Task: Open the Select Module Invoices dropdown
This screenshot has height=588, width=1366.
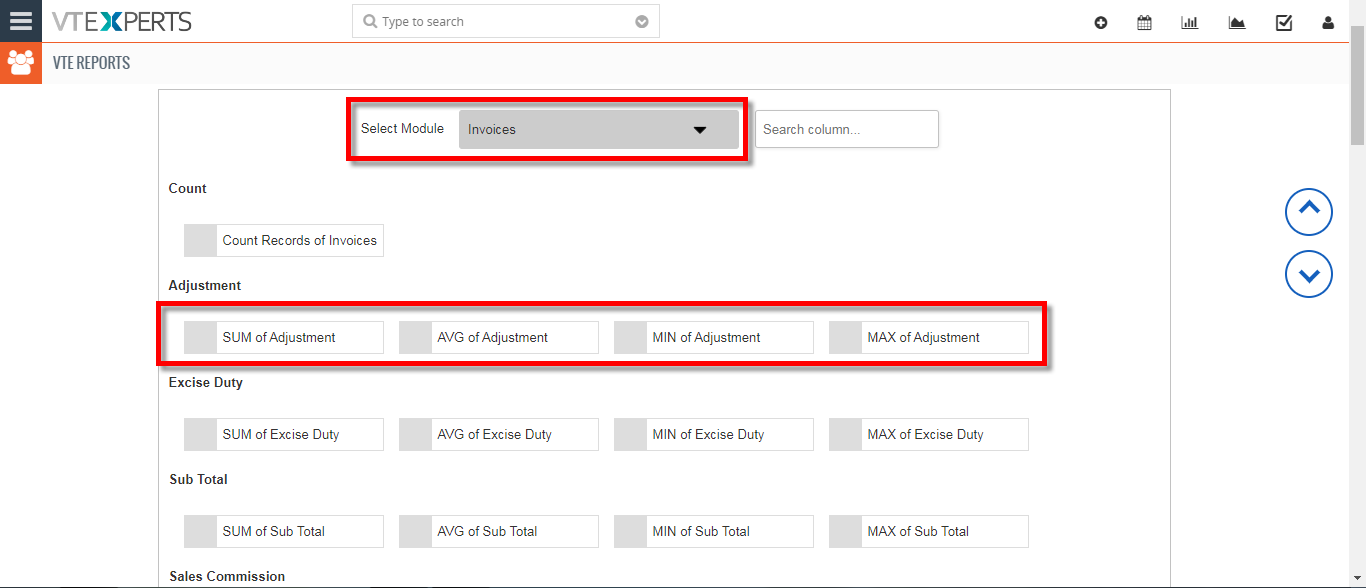Action: point(598,129)
